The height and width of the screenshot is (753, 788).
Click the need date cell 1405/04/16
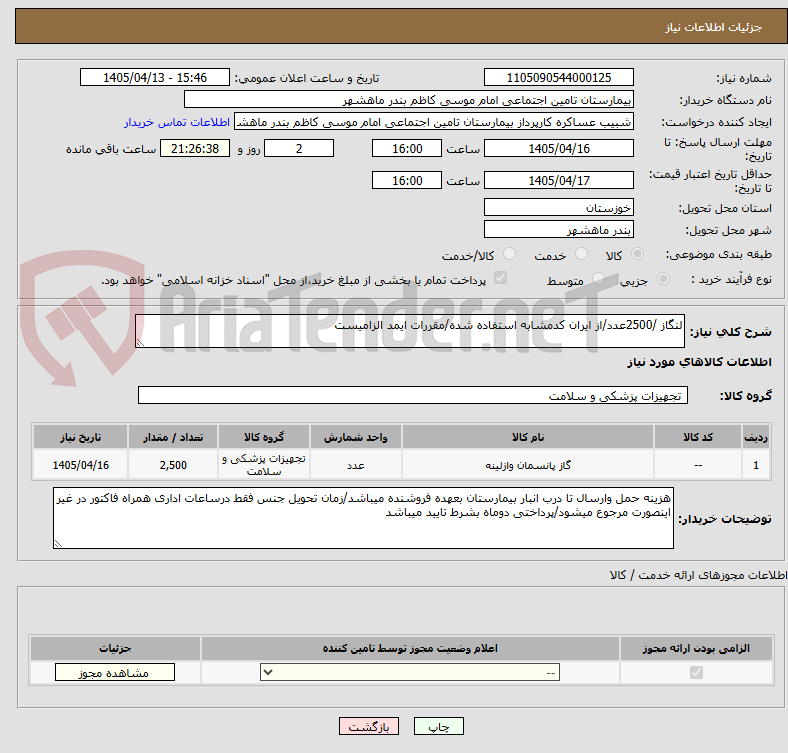[80, 465]
